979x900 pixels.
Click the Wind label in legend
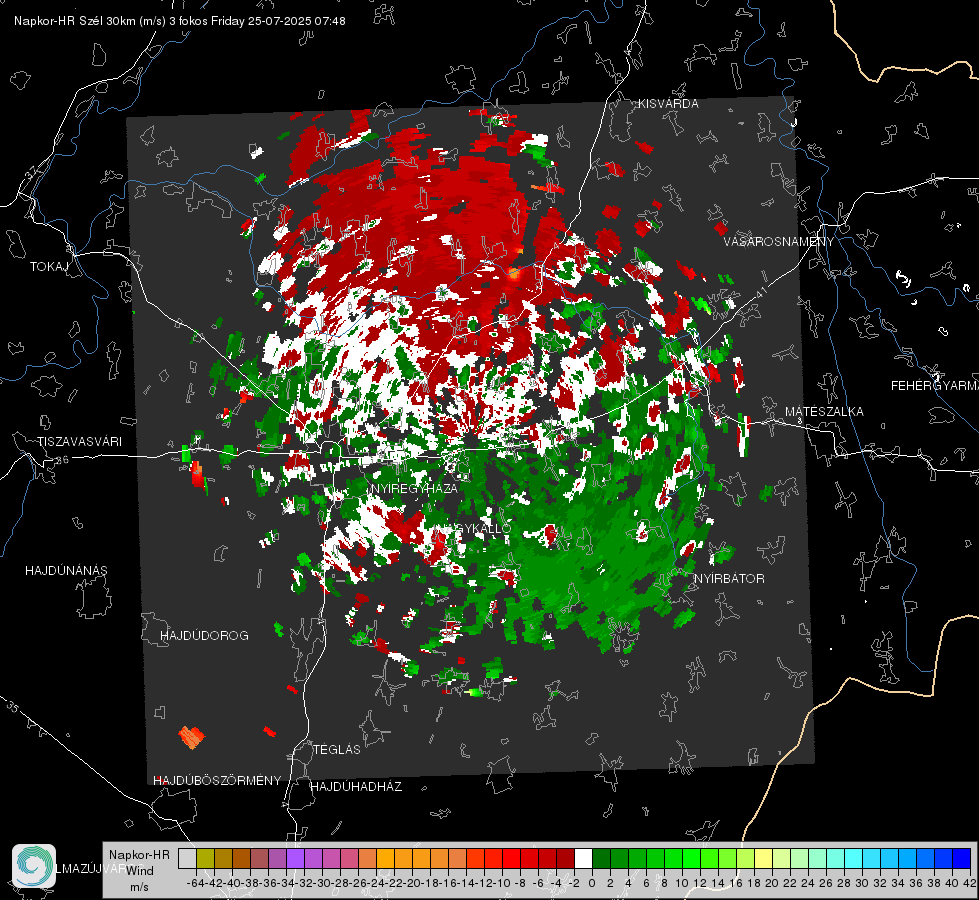[x=140, y=871]
